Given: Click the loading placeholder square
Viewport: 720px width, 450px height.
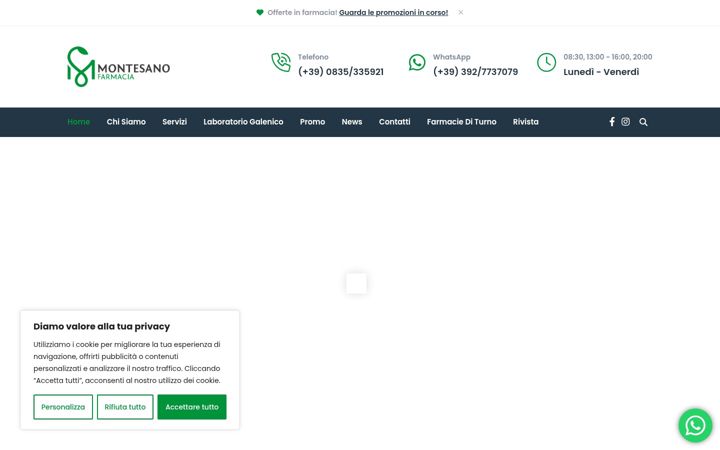Looking at the screenshot, I should pyautogui.click(x=356, y=283).
